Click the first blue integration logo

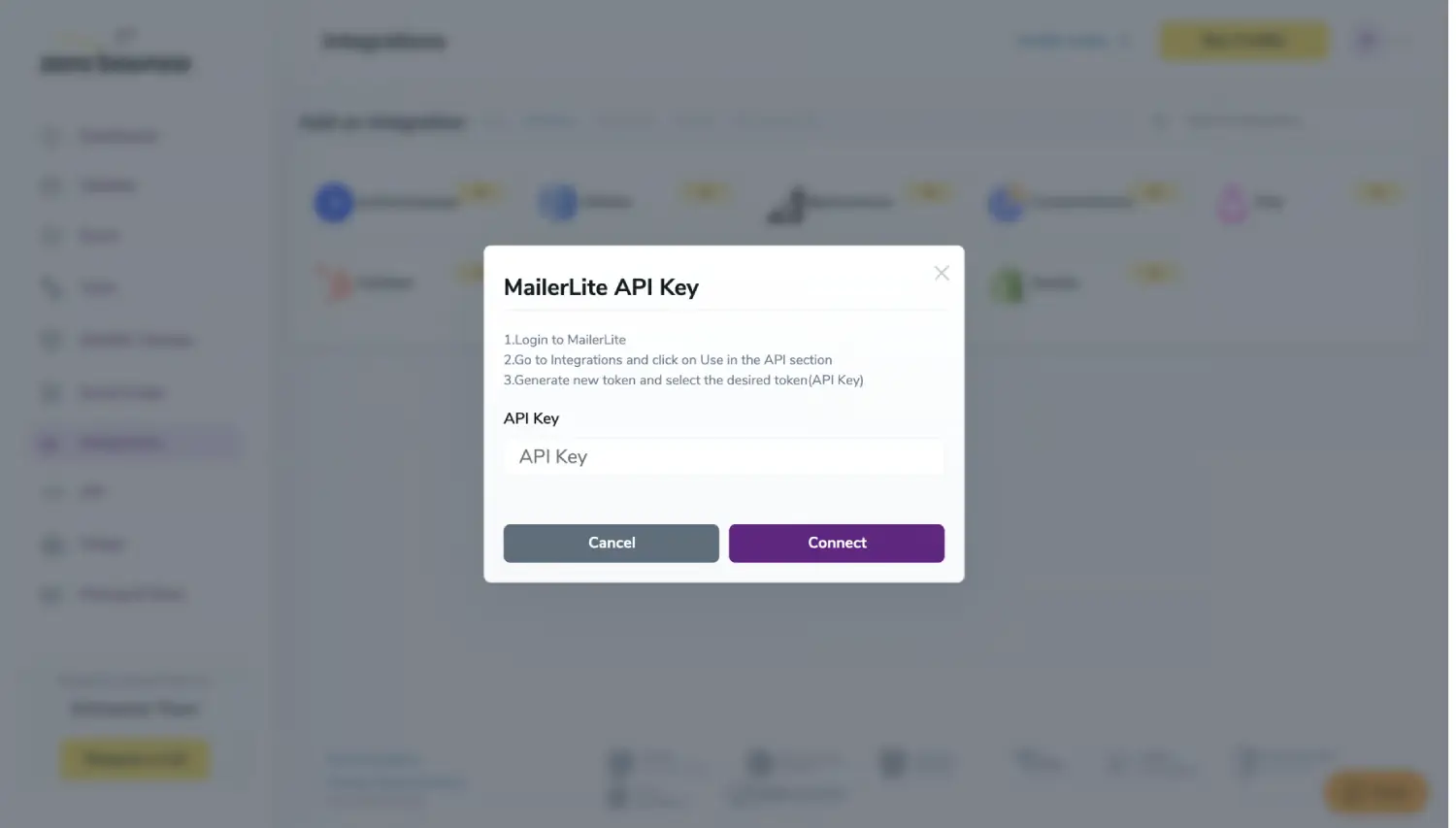[333, 202]
